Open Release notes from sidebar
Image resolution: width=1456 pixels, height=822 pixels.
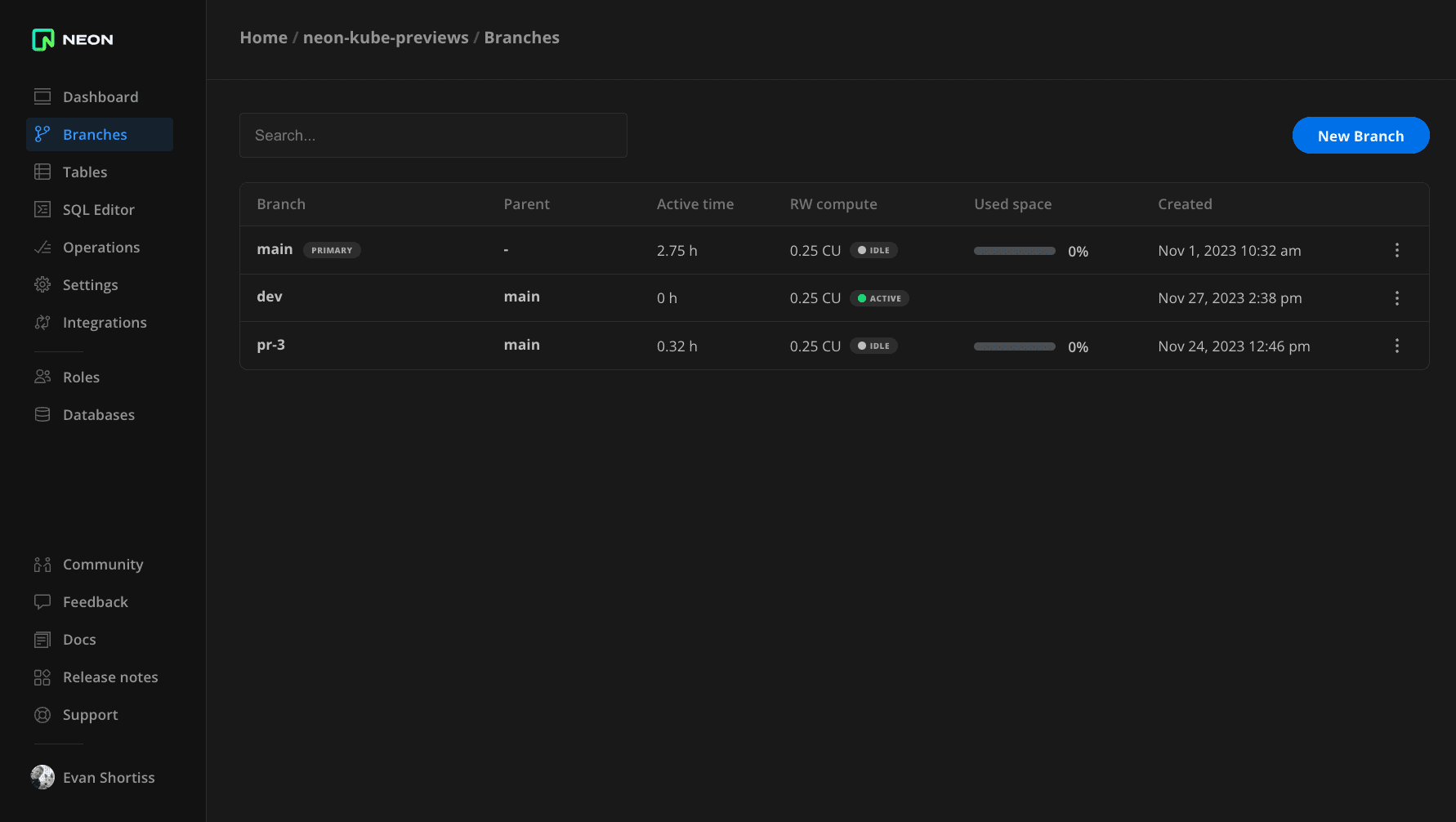(110, 677)
